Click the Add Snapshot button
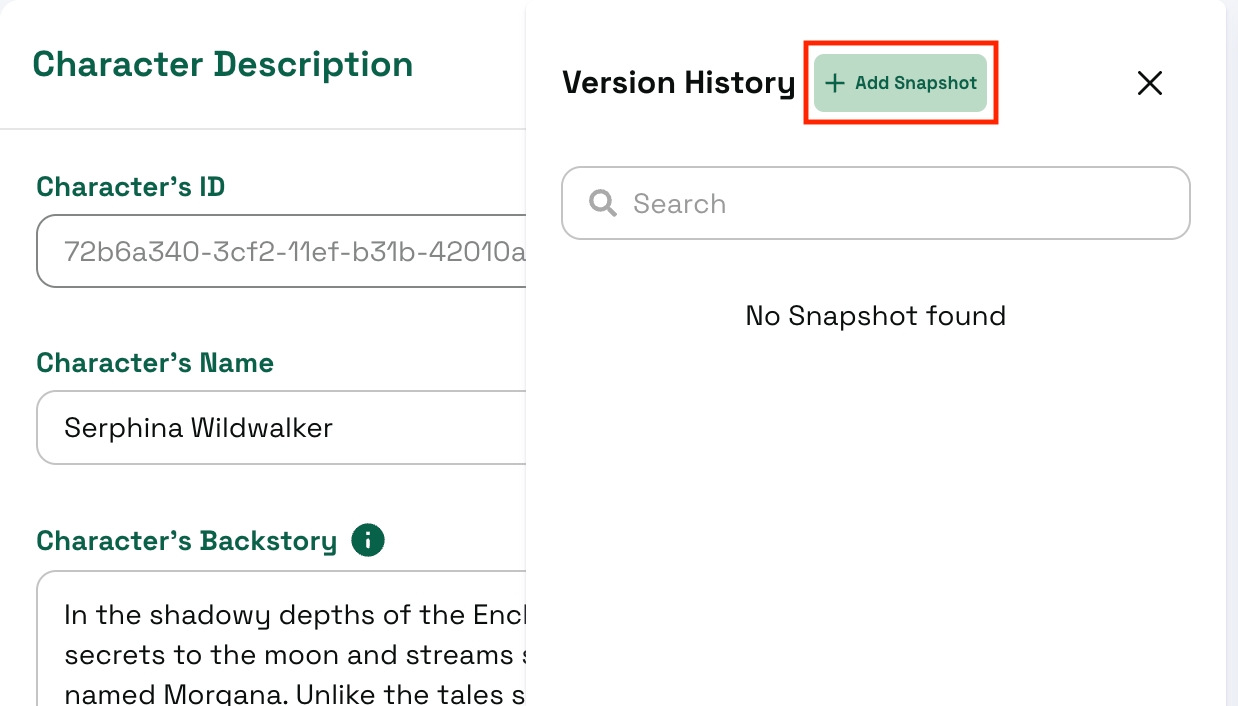 click(x=901, y=83)
